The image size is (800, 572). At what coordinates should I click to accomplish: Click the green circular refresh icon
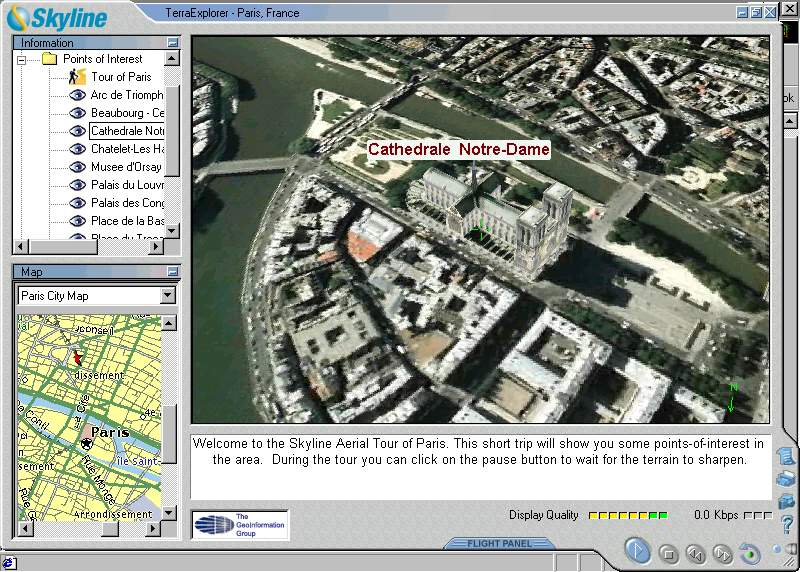749,552
